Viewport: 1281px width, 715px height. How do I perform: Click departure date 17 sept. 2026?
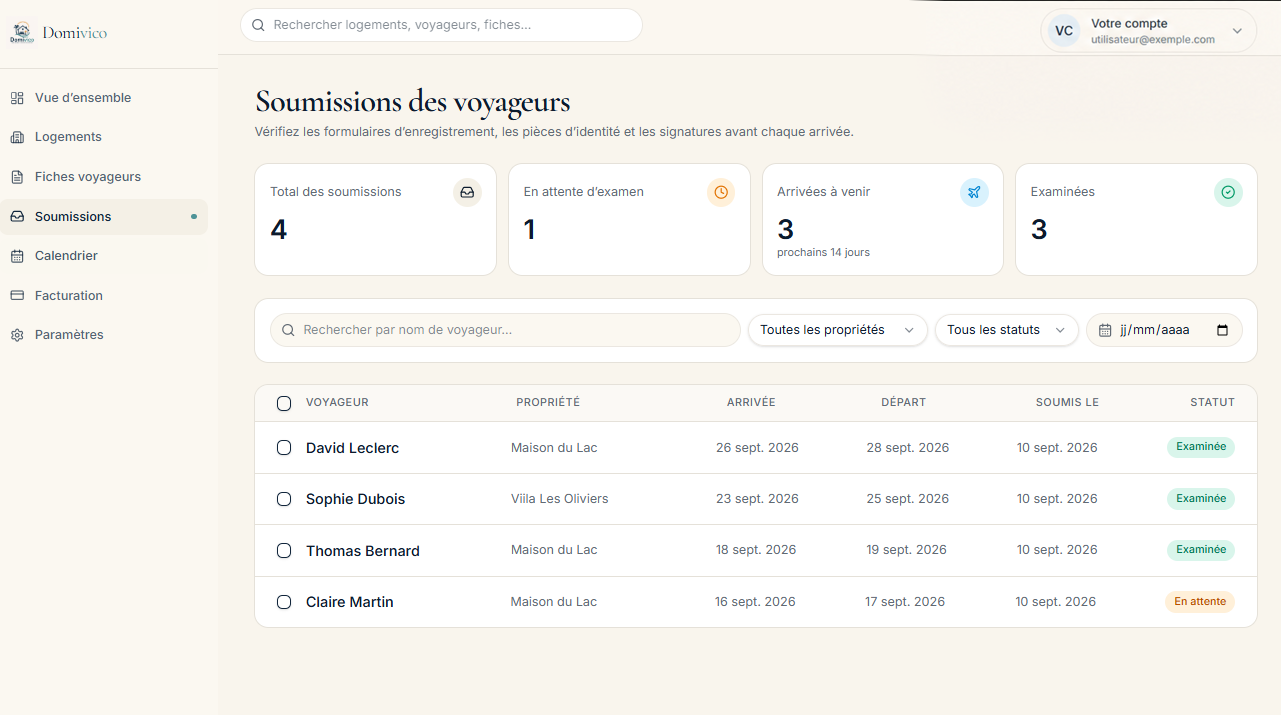905,602
